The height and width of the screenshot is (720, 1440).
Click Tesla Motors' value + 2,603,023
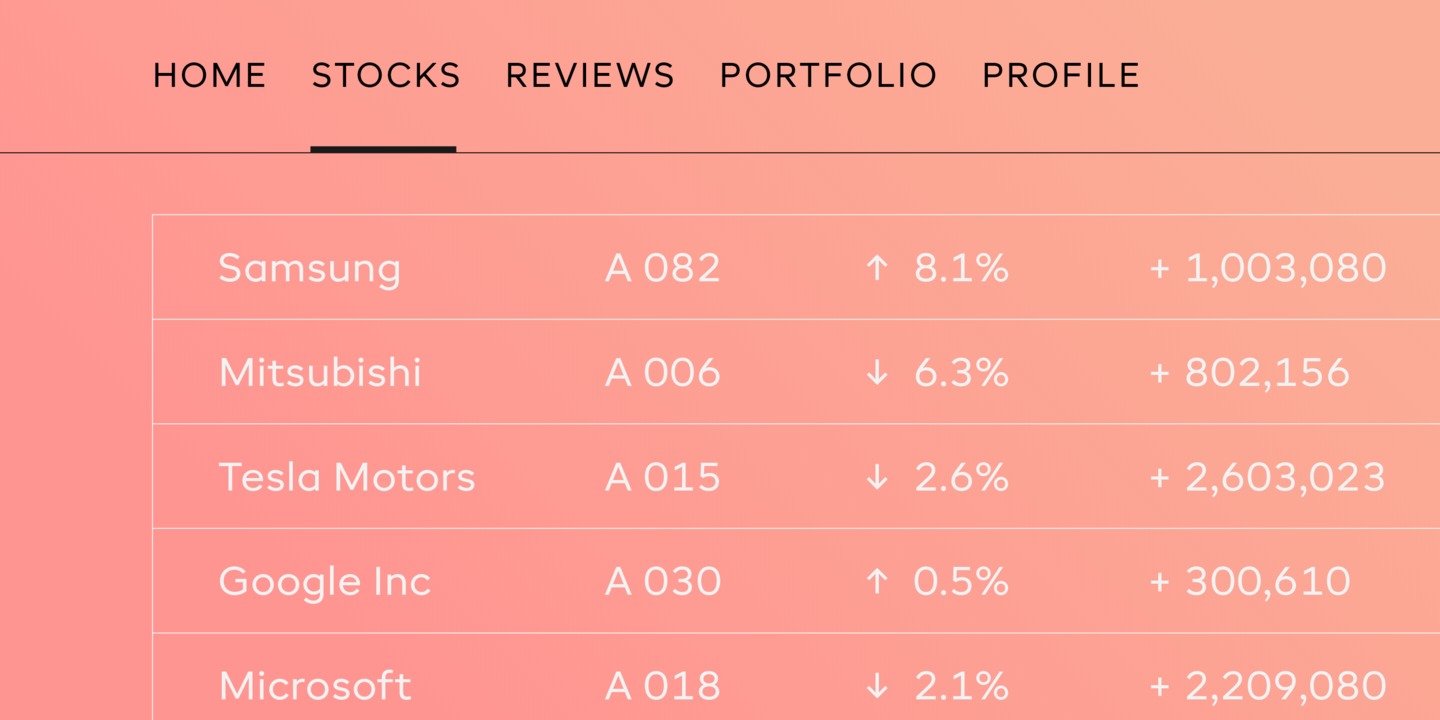pos(1268,477)
